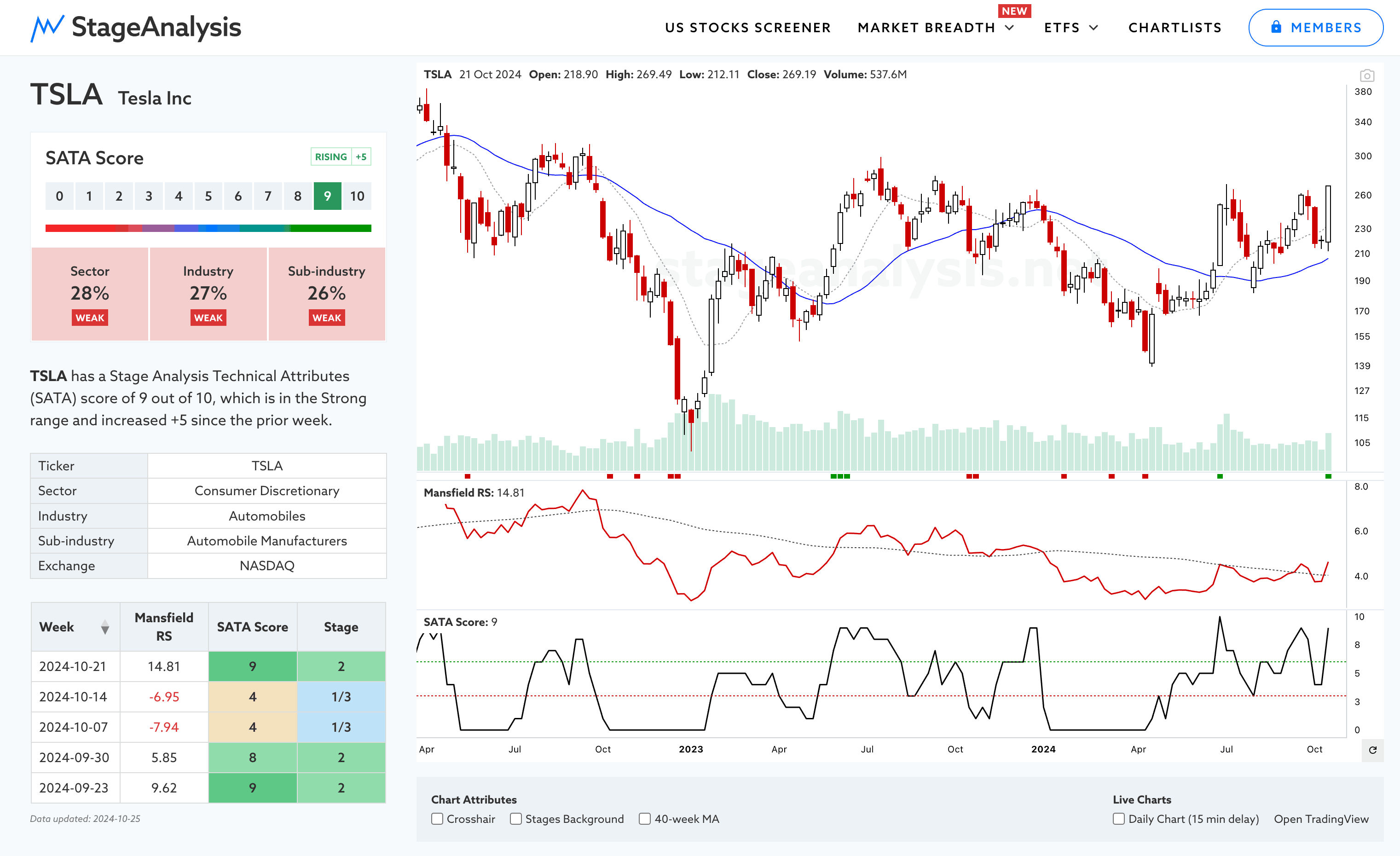This screenshot has height=856, width=1400.
Task: Click the NEW badge above Market Breadth
Action: tap(1014, 11)
